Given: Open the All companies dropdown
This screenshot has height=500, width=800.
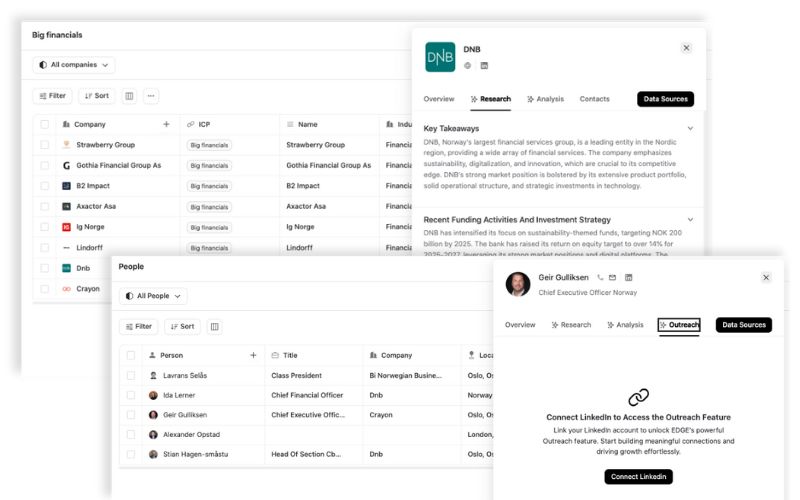Looking at the screenshot, I should click(x=74, y=65).
